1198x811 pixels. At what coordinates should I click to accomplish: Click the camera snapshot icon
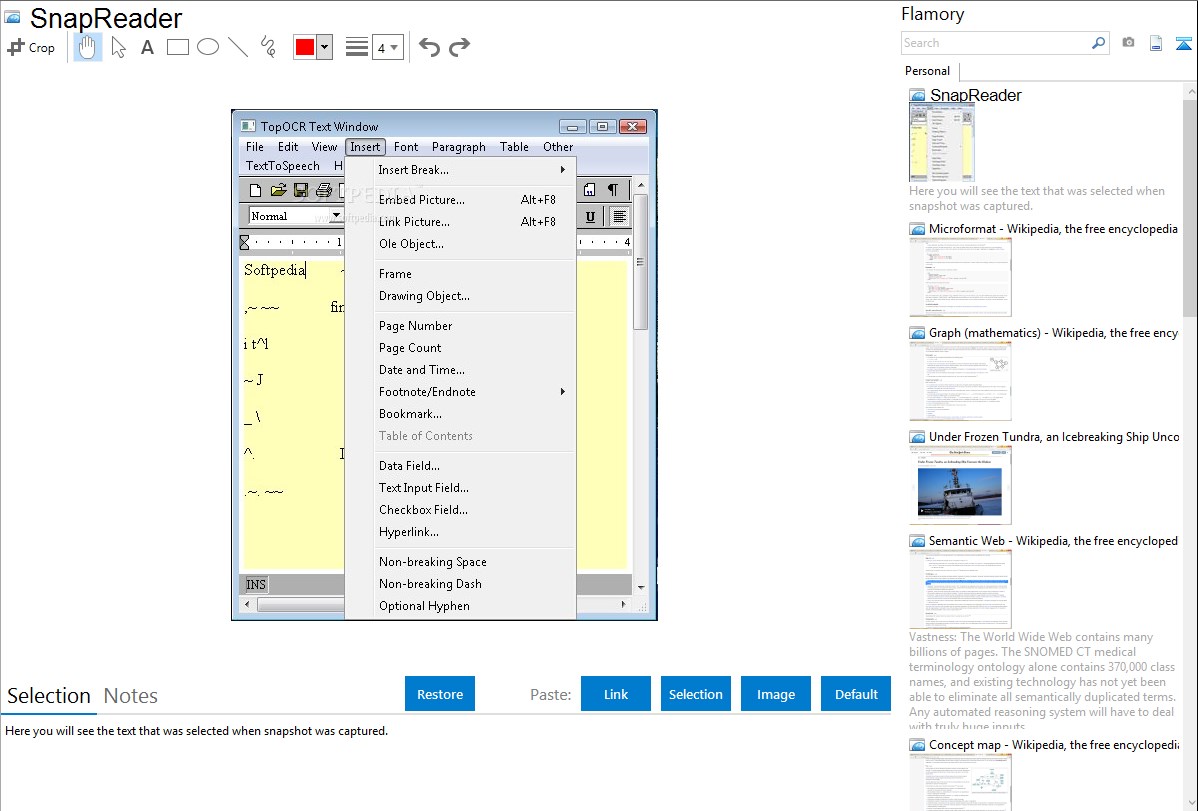click(x=1128, y=43)
